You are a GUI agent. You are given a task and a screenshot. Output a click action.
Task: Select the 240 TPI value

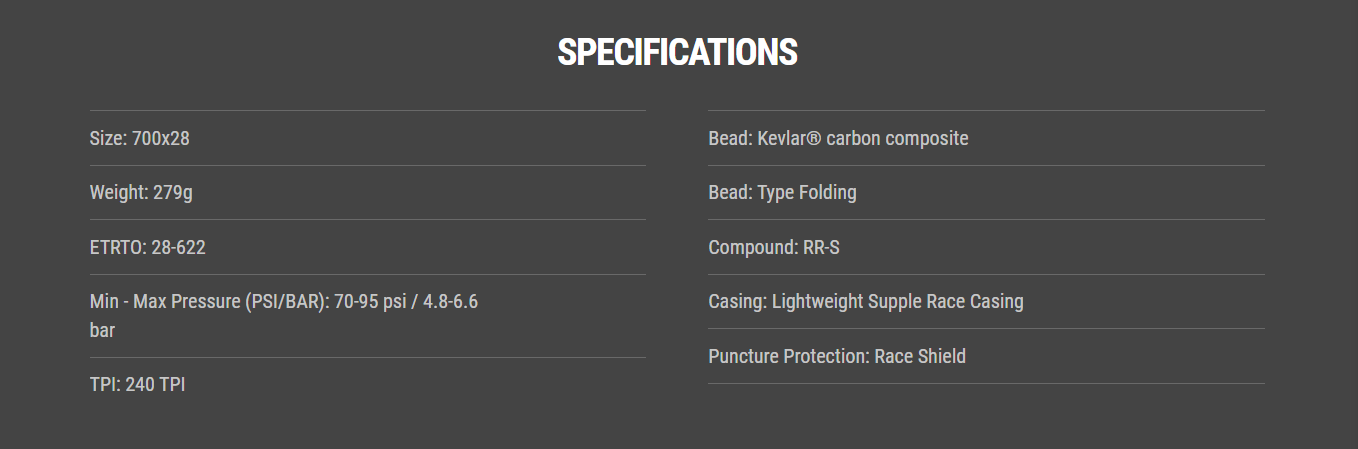click(156, 384)
